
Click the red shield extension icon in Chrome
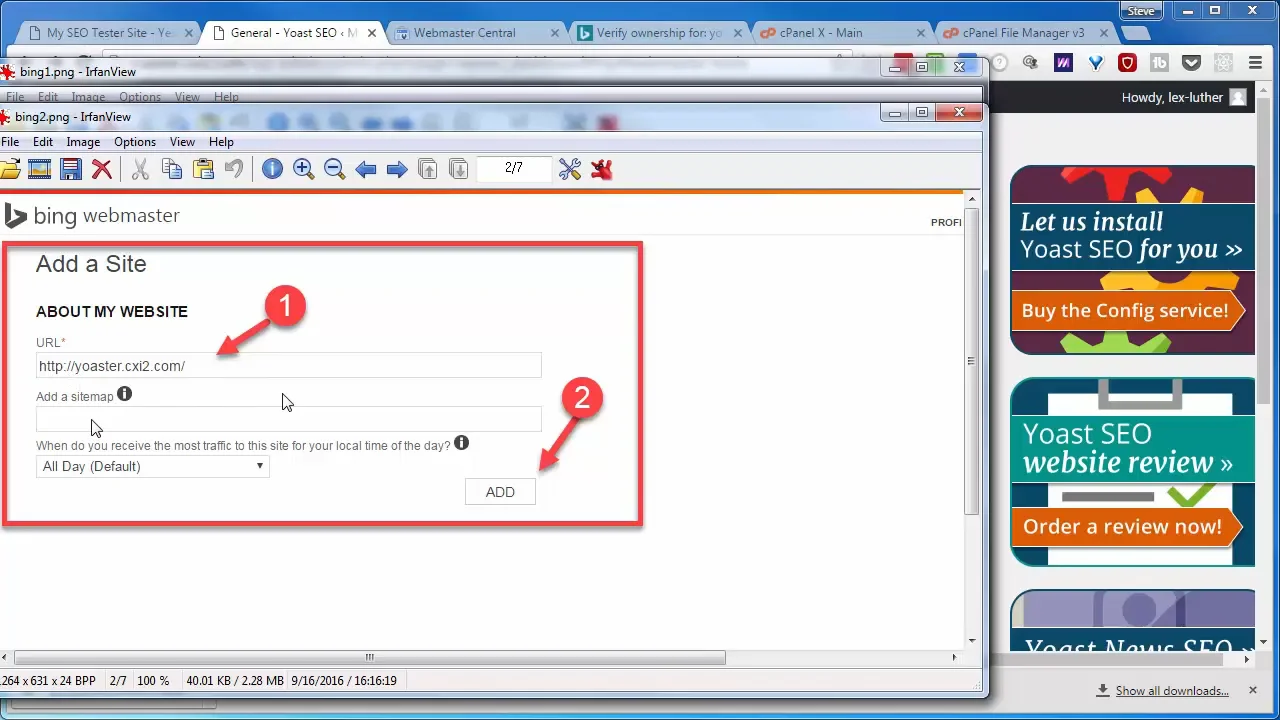coord(1127,63)
